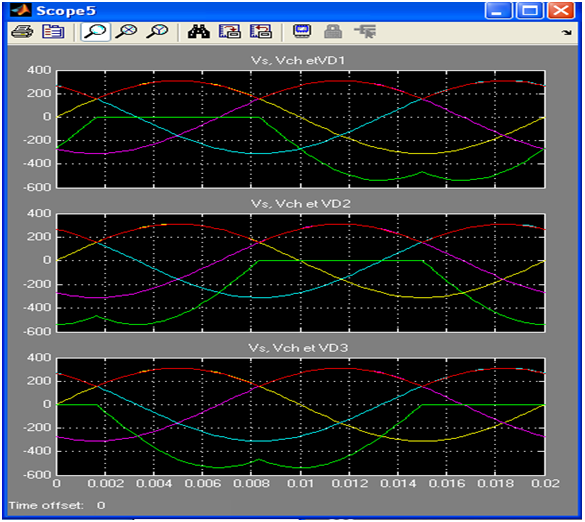Click the Vs, Vch et VD2 plot area

[301, 272]
